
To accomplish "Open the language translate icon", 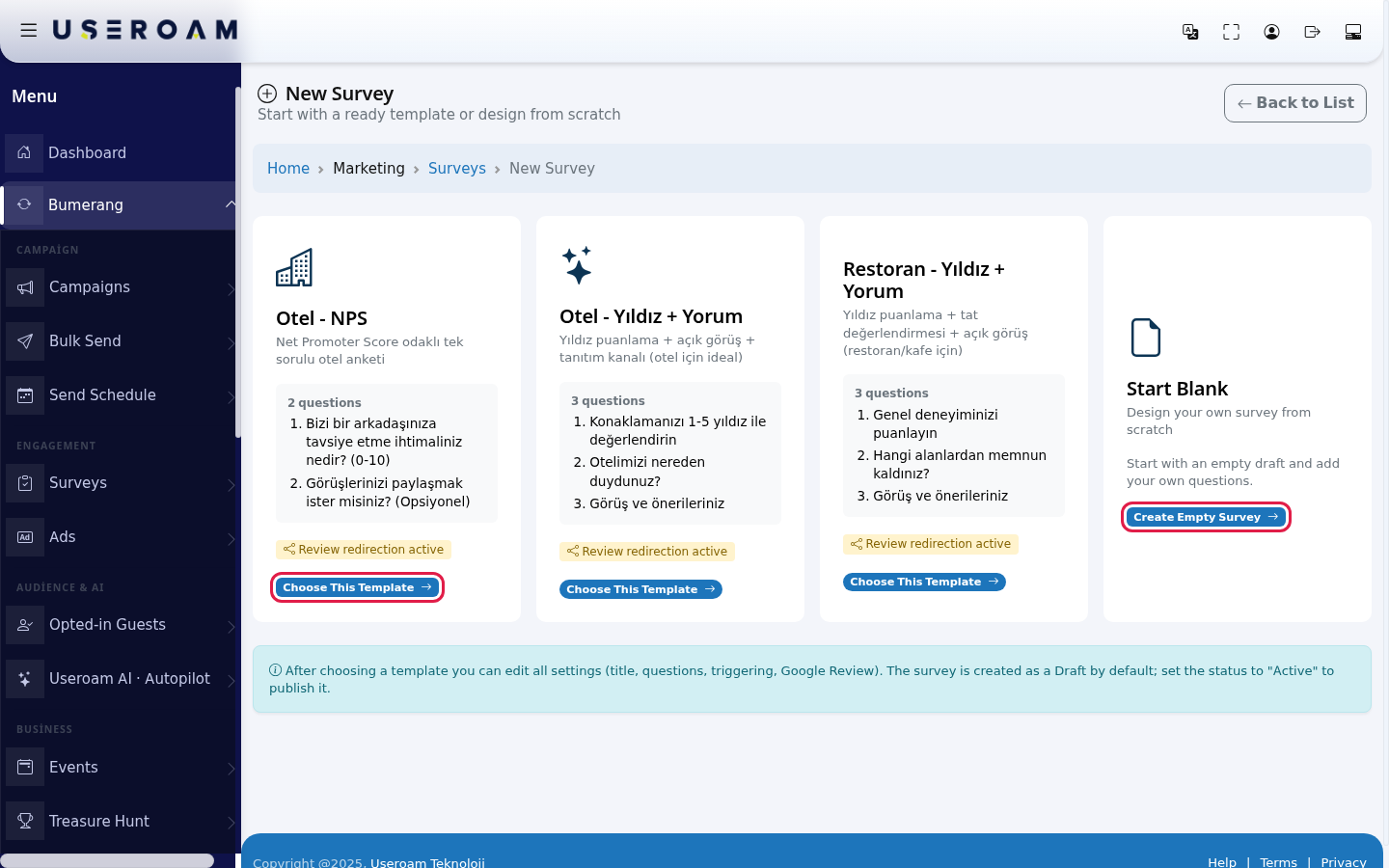I will (x=1190, y=32).
